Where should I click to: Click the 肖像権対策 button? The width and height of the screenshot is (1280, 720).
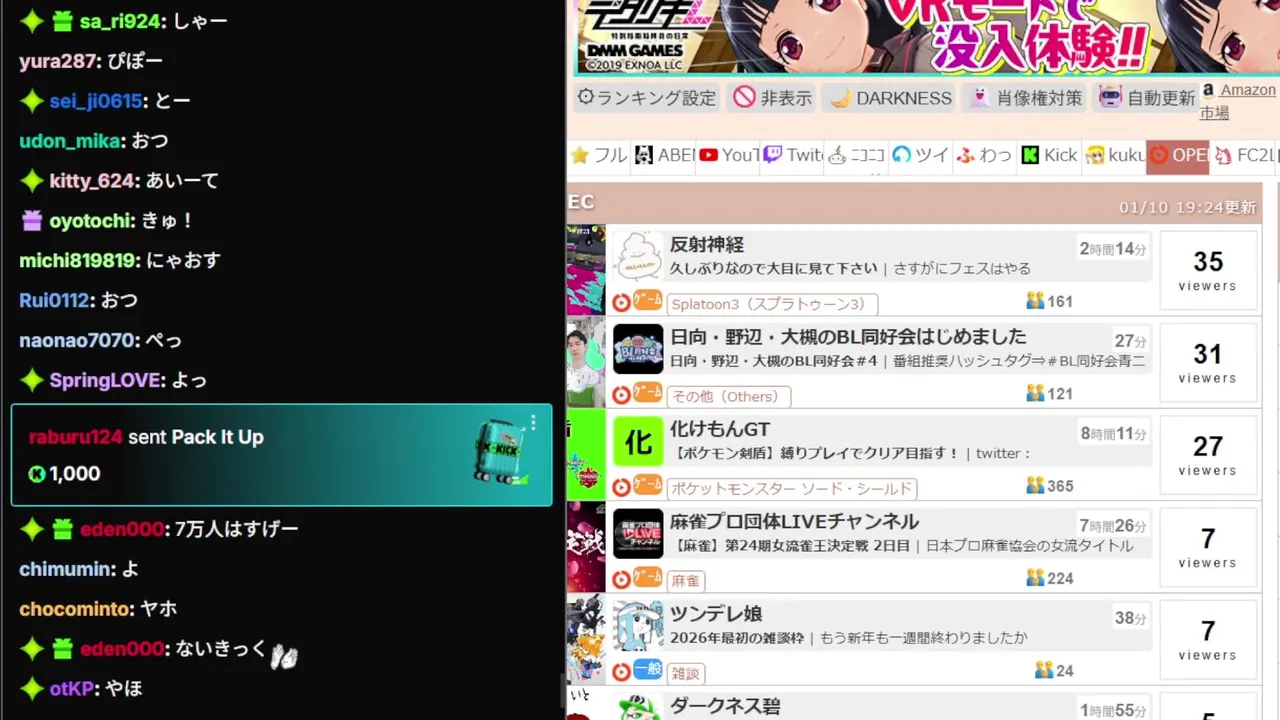1026,98
